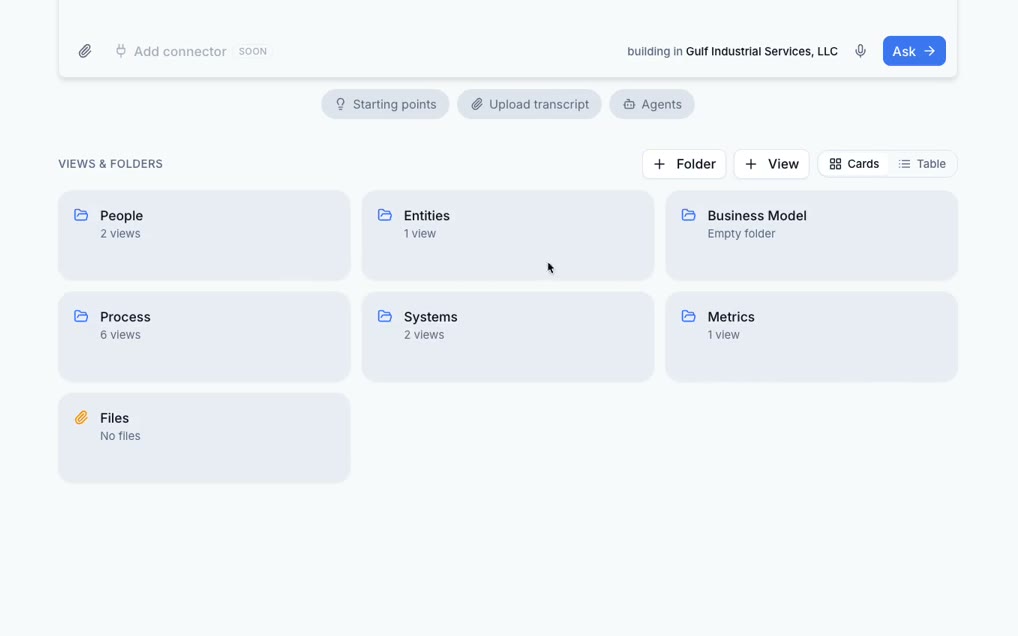Open the Systems folder title

click(430, 317)
